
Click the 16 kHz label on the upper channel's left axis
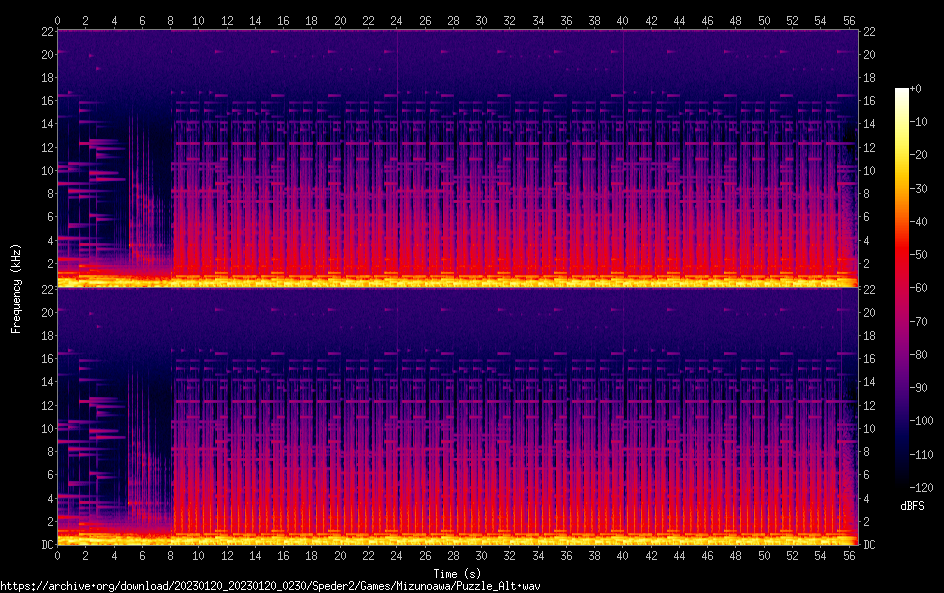[45, 101]
